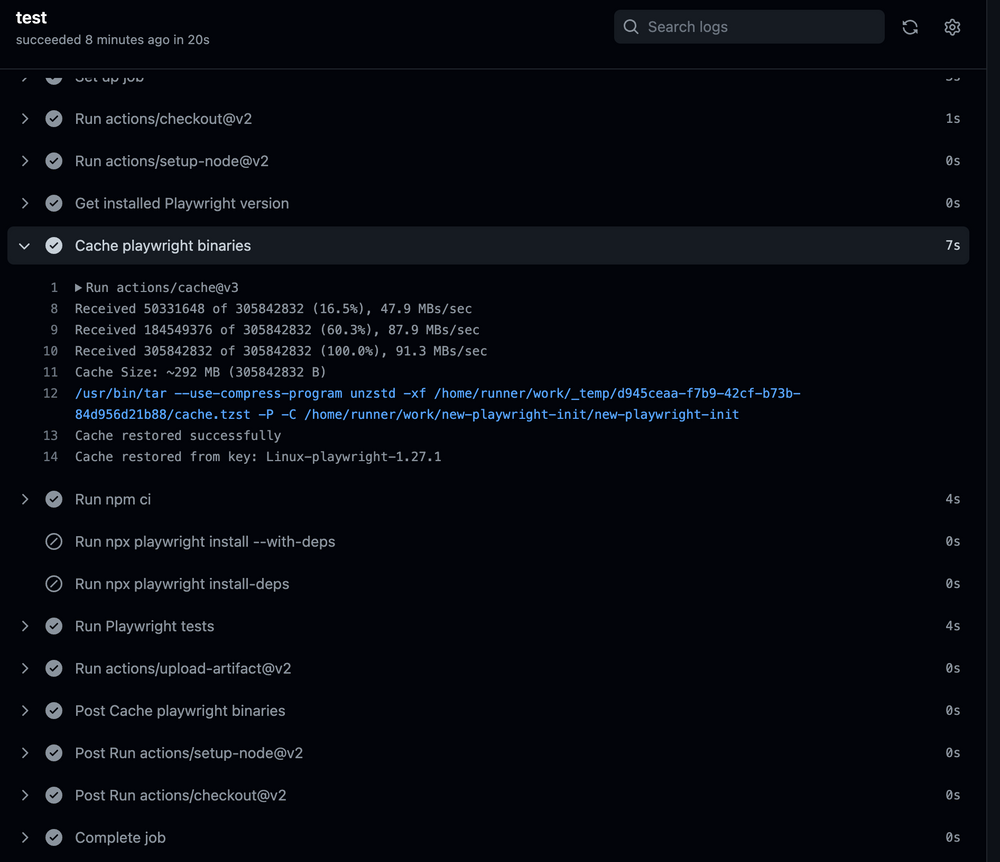Click log line number 1
1000x862 pixels.
coord(54,288)
